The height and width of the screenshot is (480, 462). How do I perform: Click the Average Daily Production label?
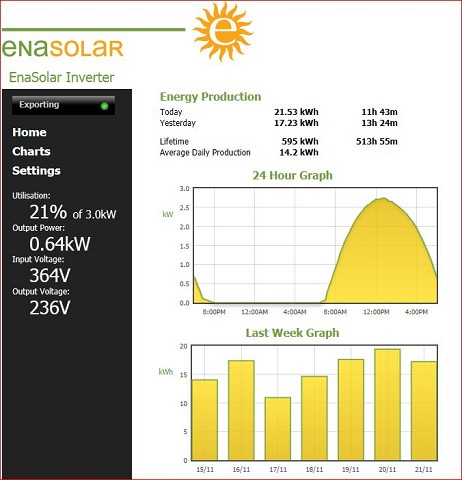pos(205,153)
